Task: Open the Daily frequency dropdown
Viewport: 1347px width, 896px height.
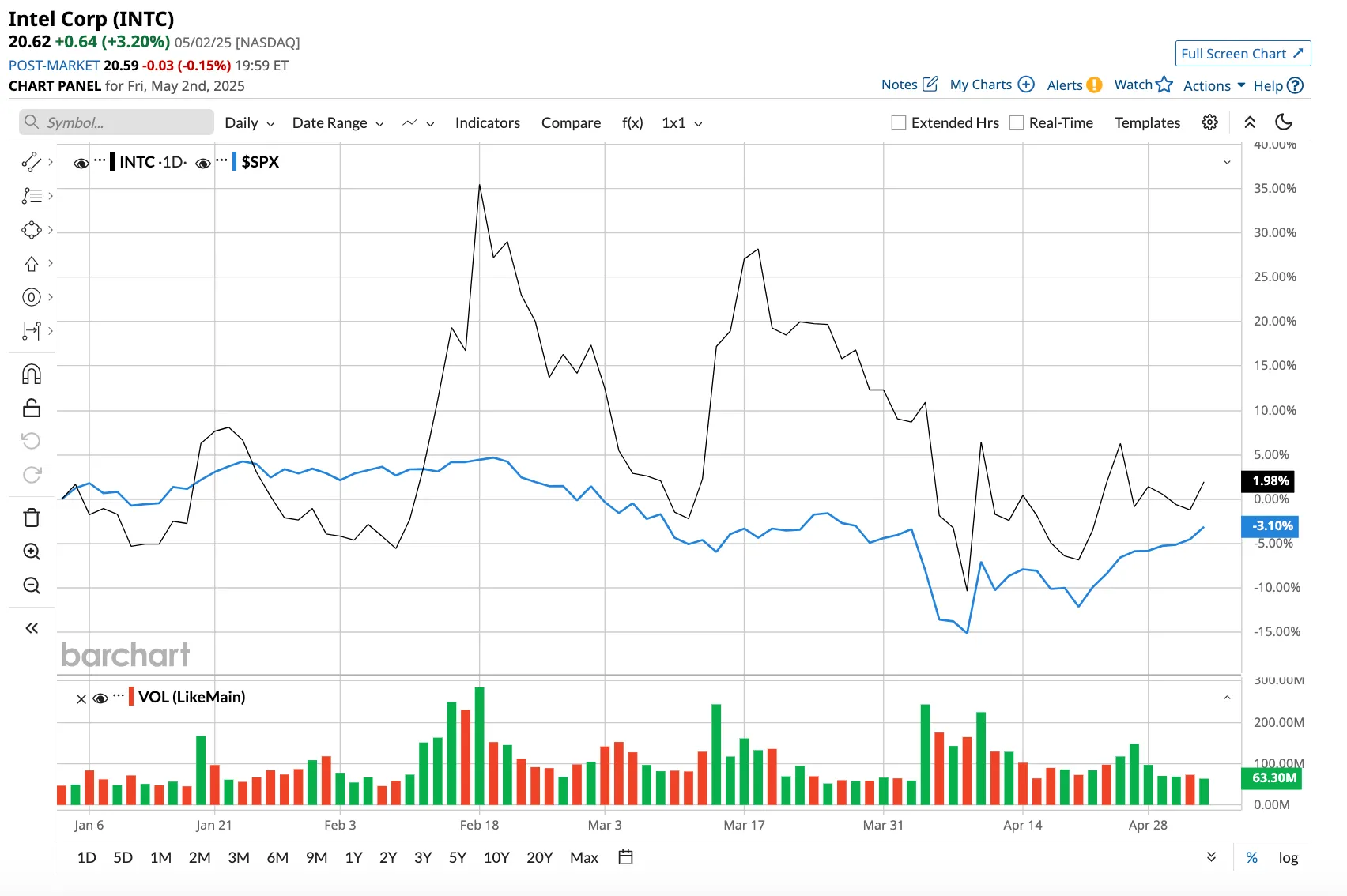Action: tap(249, 122)
